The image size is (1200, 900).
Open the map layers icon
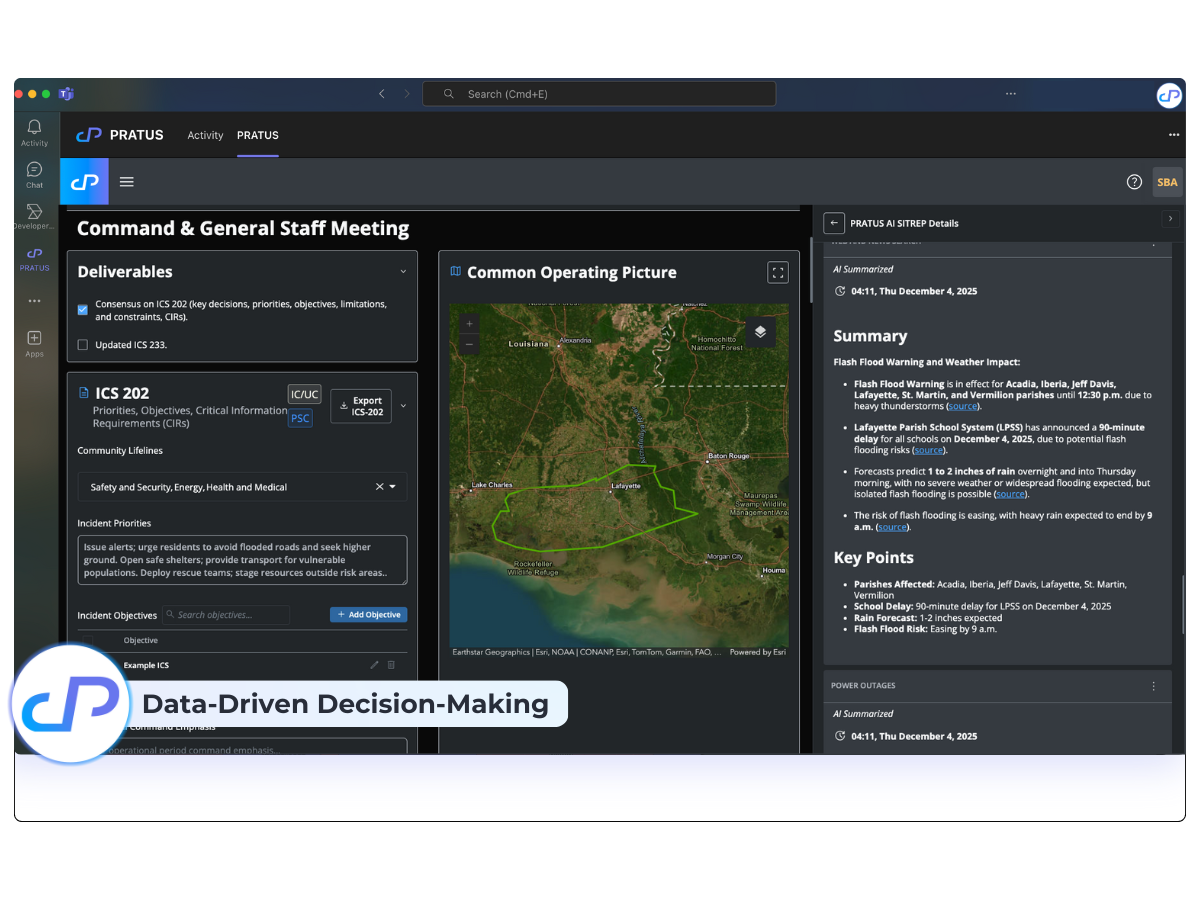pyautogui.click(x=760, y=332)
